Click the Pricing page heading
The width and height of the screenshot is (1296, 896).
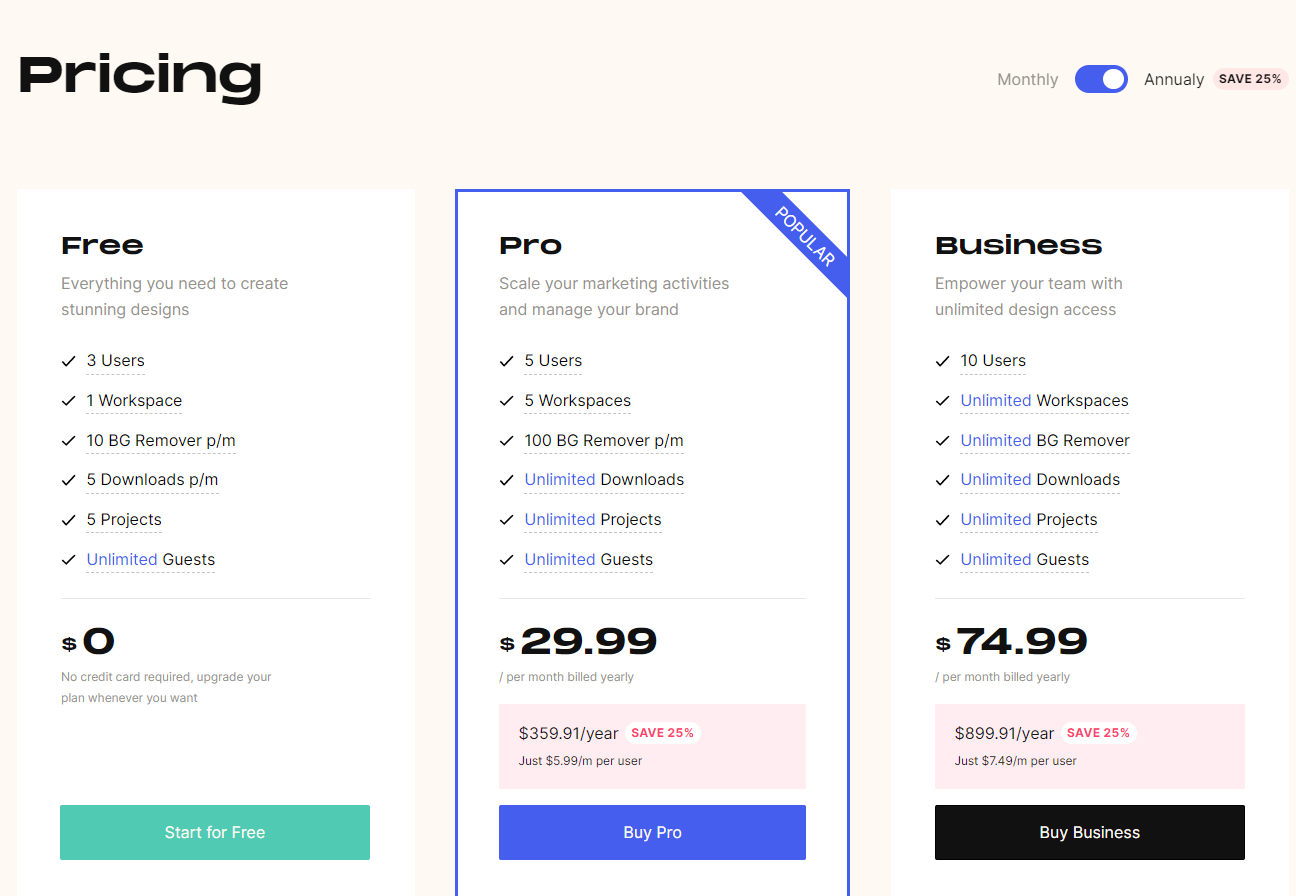click(x=140, y=77)
